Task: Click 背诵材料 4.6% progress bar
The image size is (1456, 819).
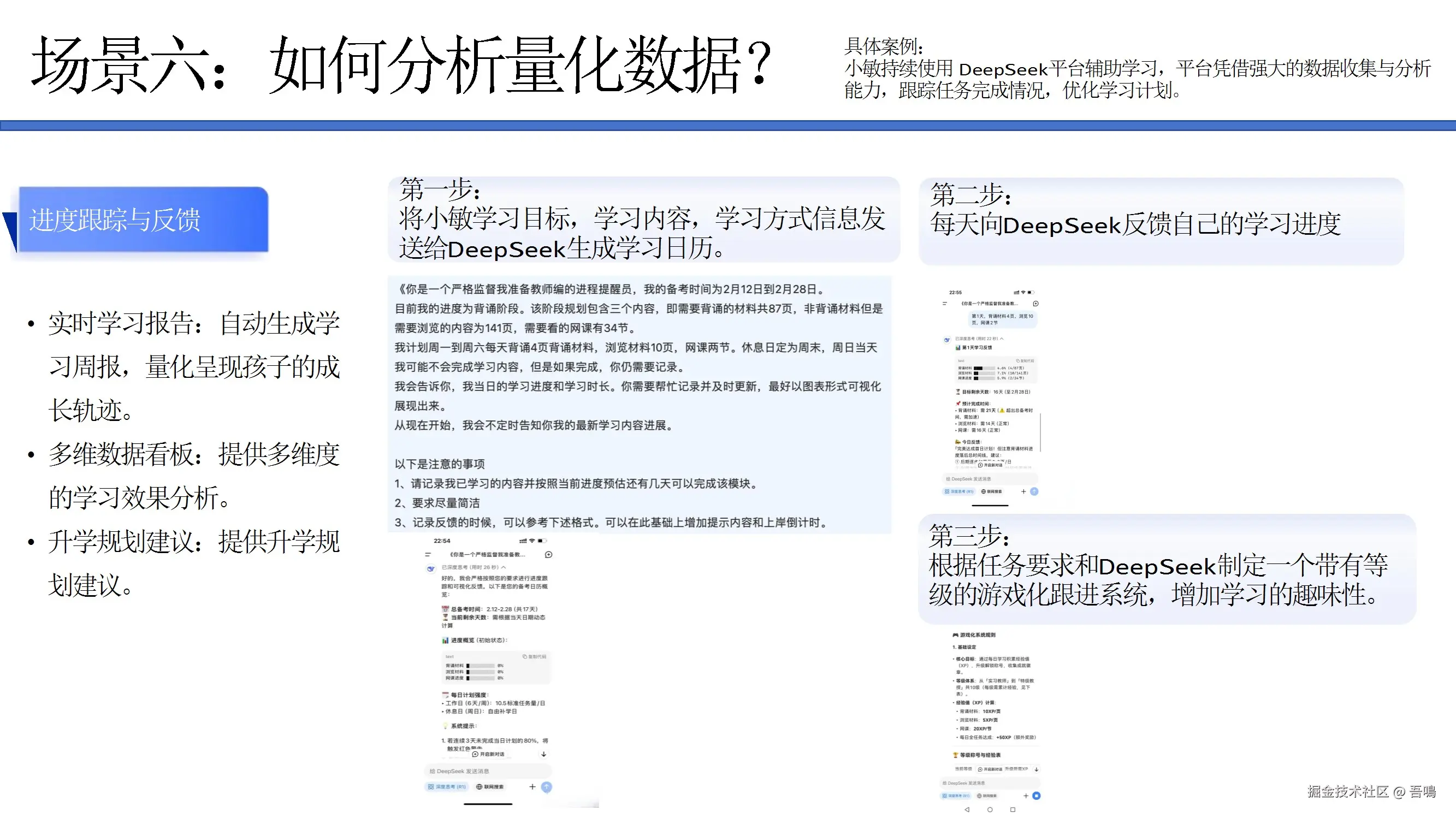Action: tap(984, 368)
